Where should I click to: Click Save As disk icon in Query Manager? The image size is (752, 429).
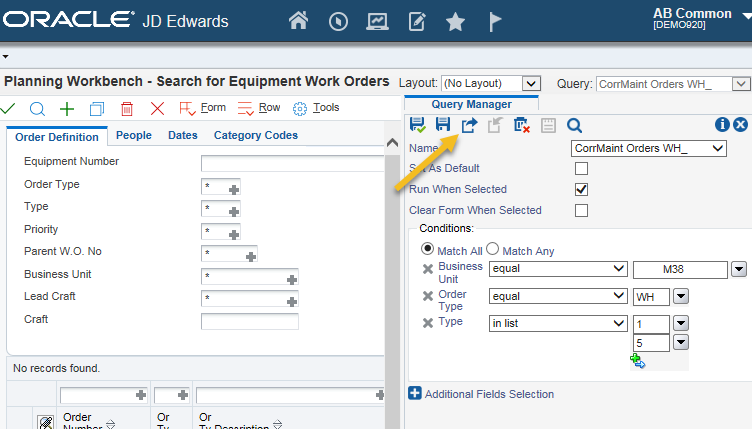443,125
